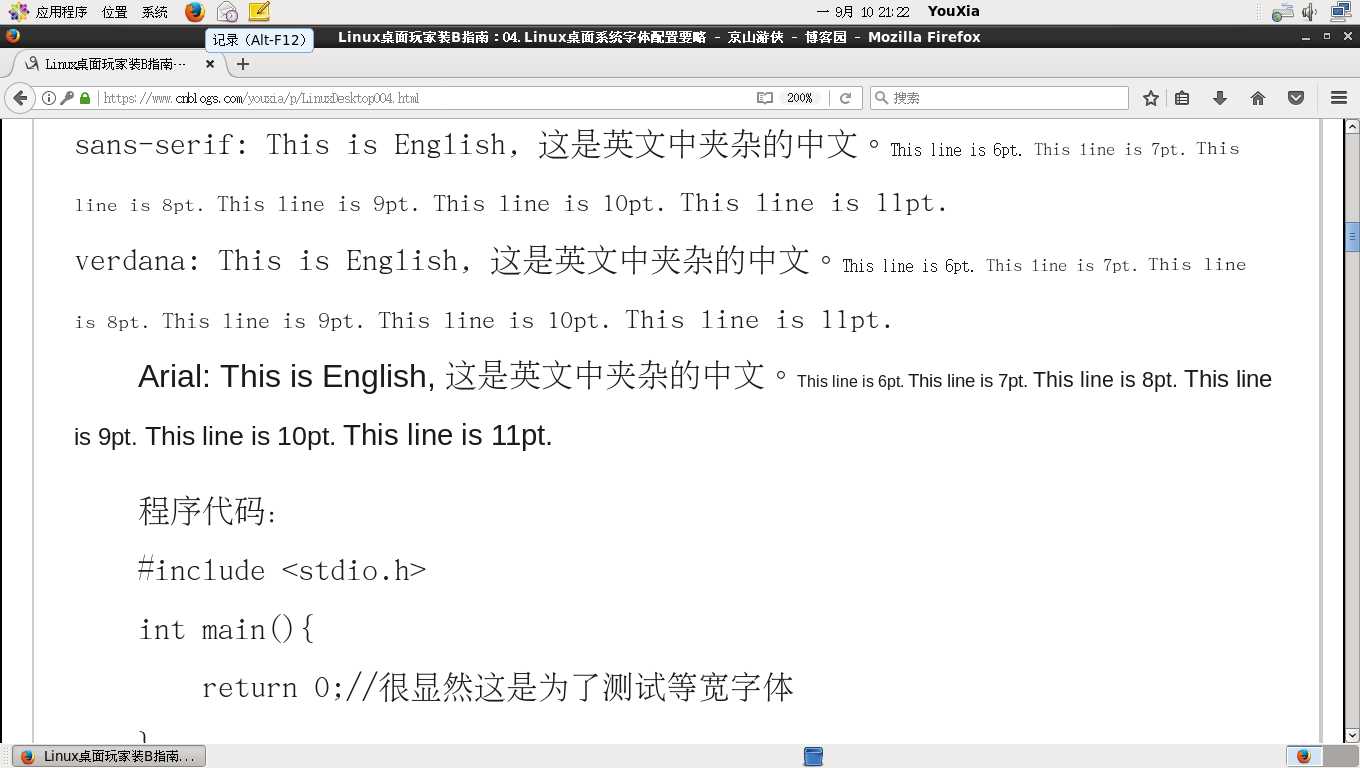Click the network connection tray icon
Screen dimensions: 1360x768
(1282, 12)
